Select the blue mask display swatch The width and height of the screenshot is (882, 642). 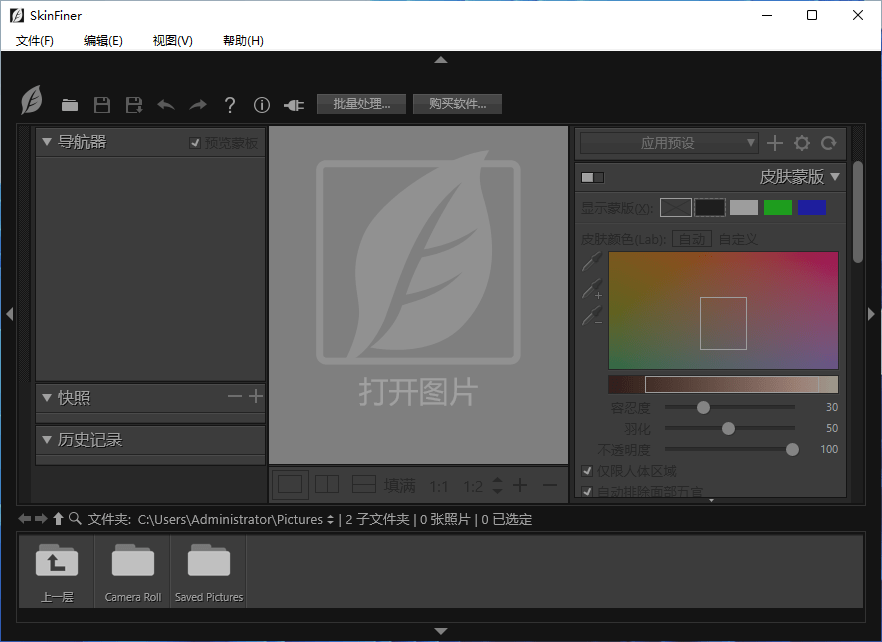coord(812,208)
